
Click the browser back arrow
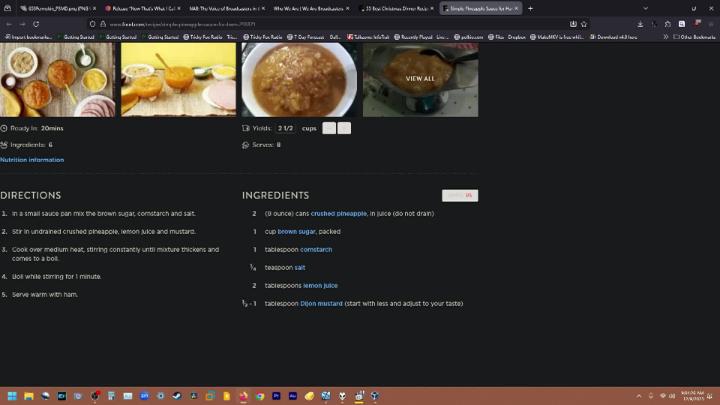[x=8, y=24]
